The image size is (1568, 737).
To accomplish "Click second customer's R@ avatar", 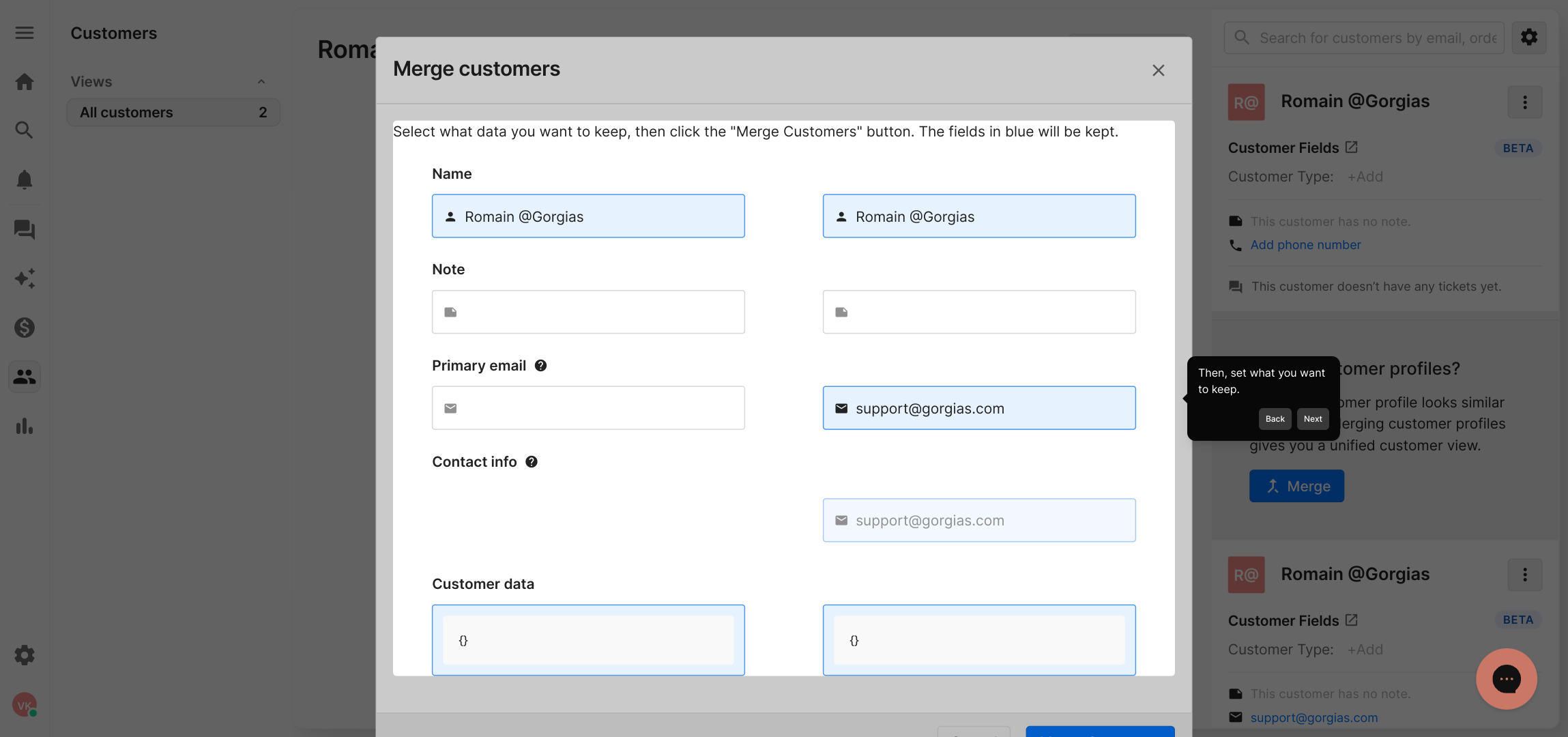I will pyautogui.click(x=1247, y=575).
